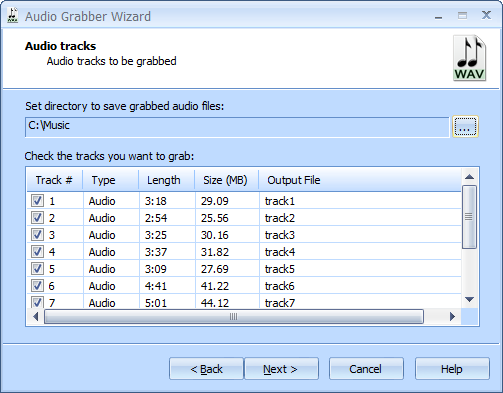
Task: Click the length value 3:18
Action: [x=156, y=201]
